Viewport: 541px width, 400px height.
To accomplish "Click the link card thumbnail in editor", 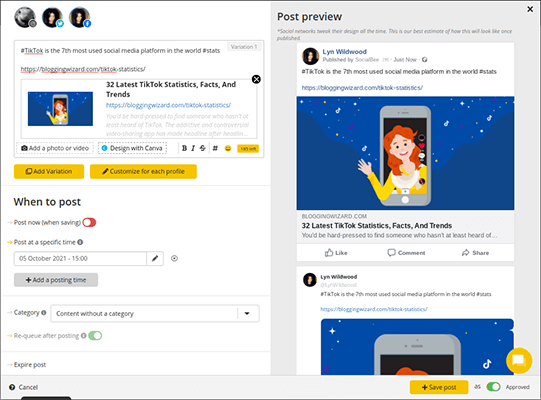I will point(60,109).
